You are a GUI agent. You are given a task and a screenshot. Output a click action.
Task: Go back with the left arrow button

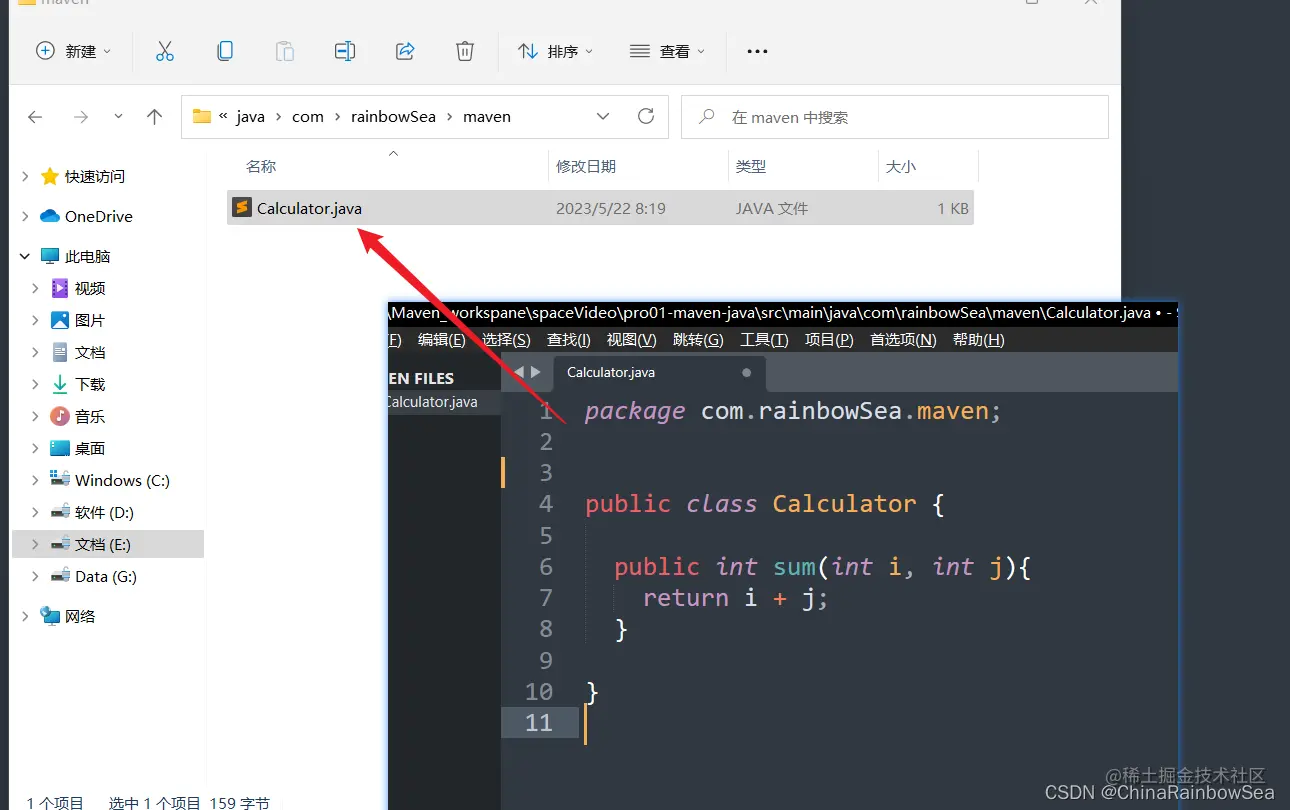click(x=35, y=117)
